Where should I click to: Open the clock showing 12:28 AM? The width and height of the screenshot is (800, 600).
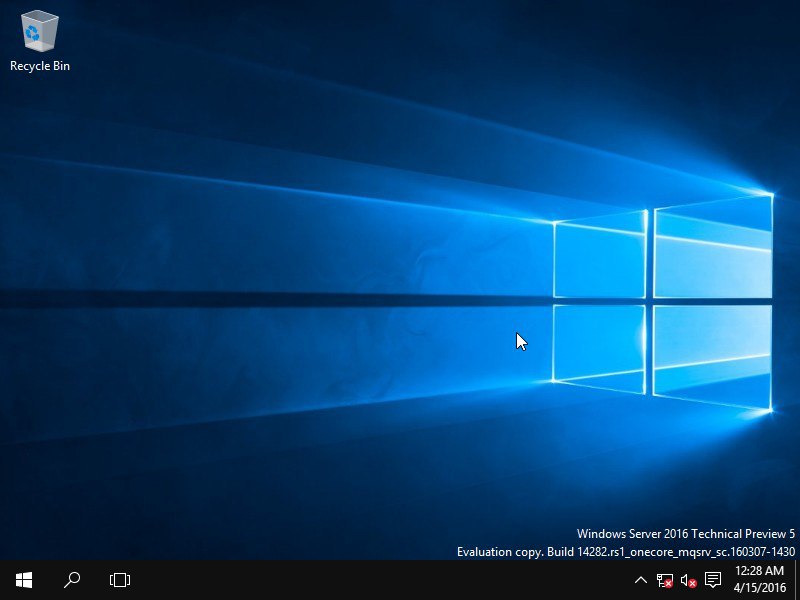pyautogui.click(x=760, y=580)
